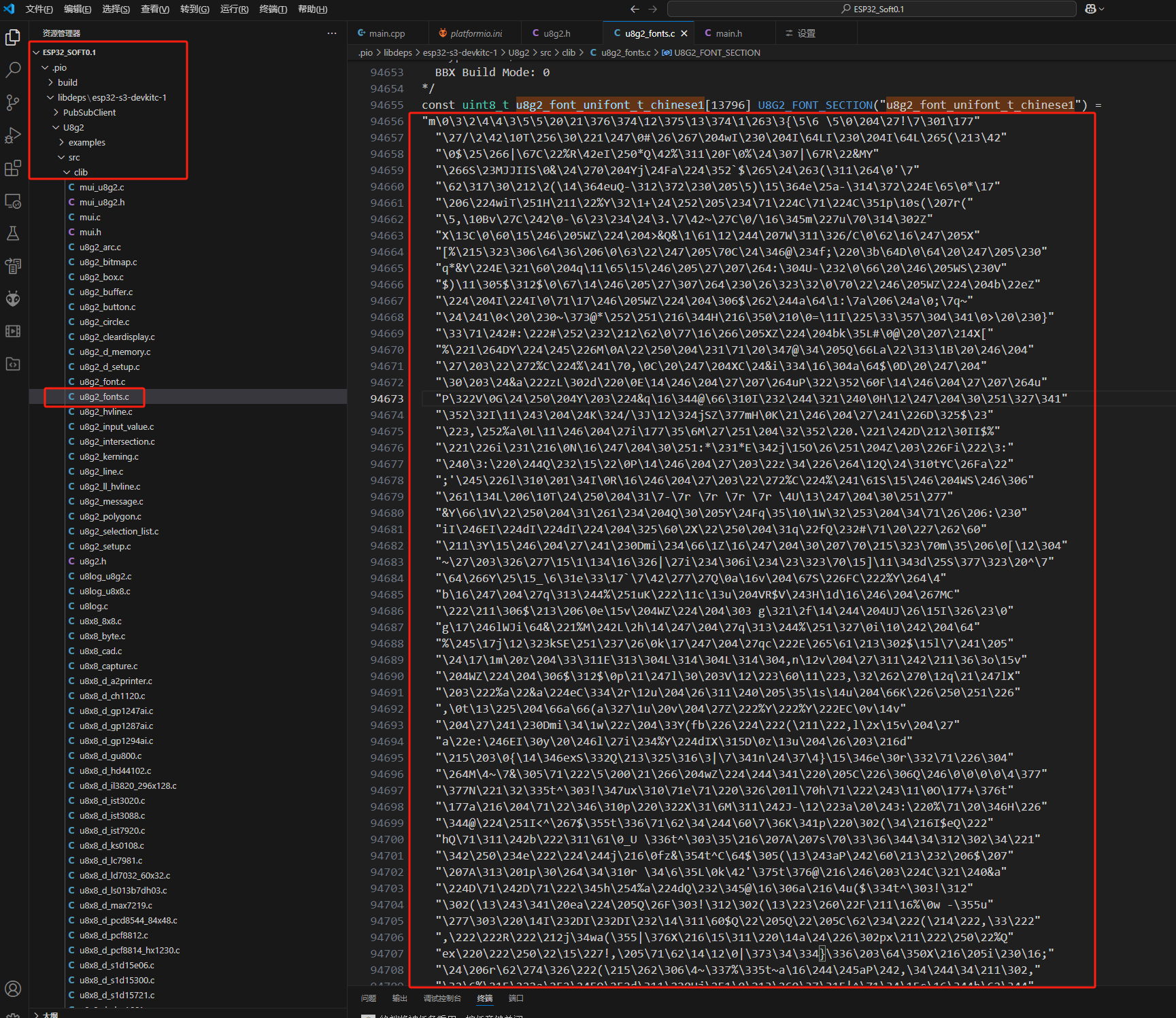Go back with the navigation left arrow

pos(635,9)
